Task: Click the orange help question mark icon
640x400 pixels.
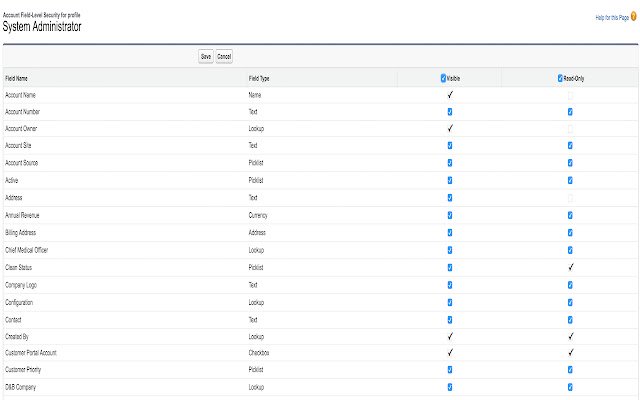Action: (x=633, y=16)
